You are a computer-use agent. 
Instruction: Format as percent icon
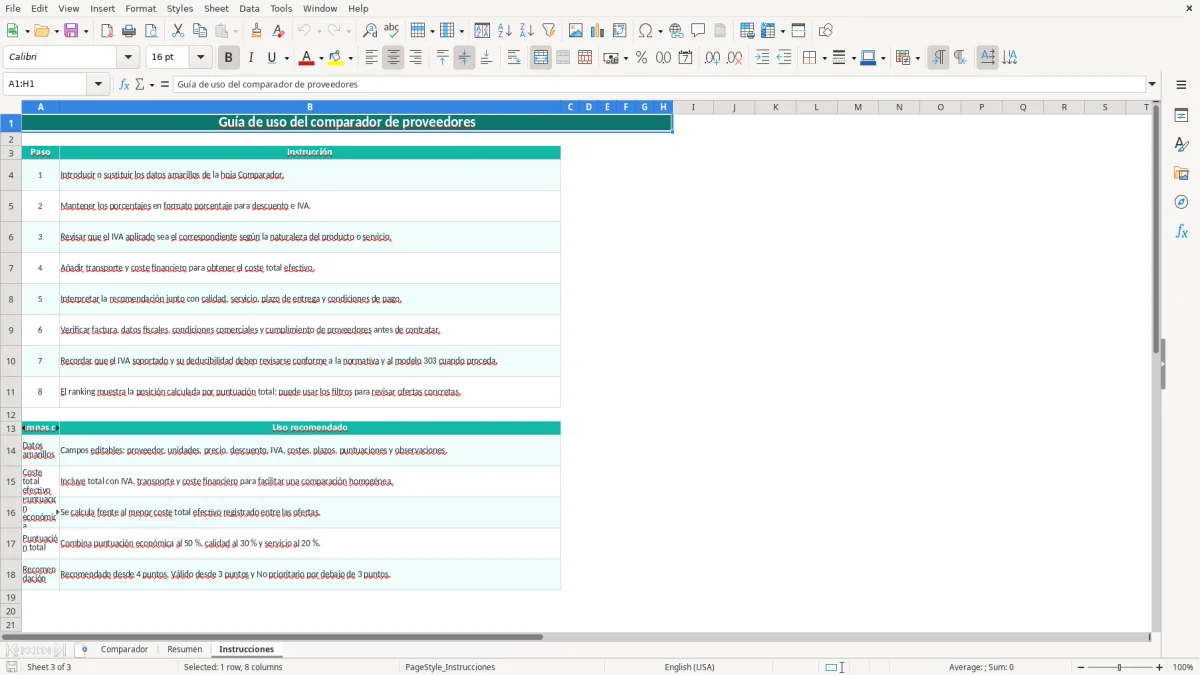pos(641,58)
